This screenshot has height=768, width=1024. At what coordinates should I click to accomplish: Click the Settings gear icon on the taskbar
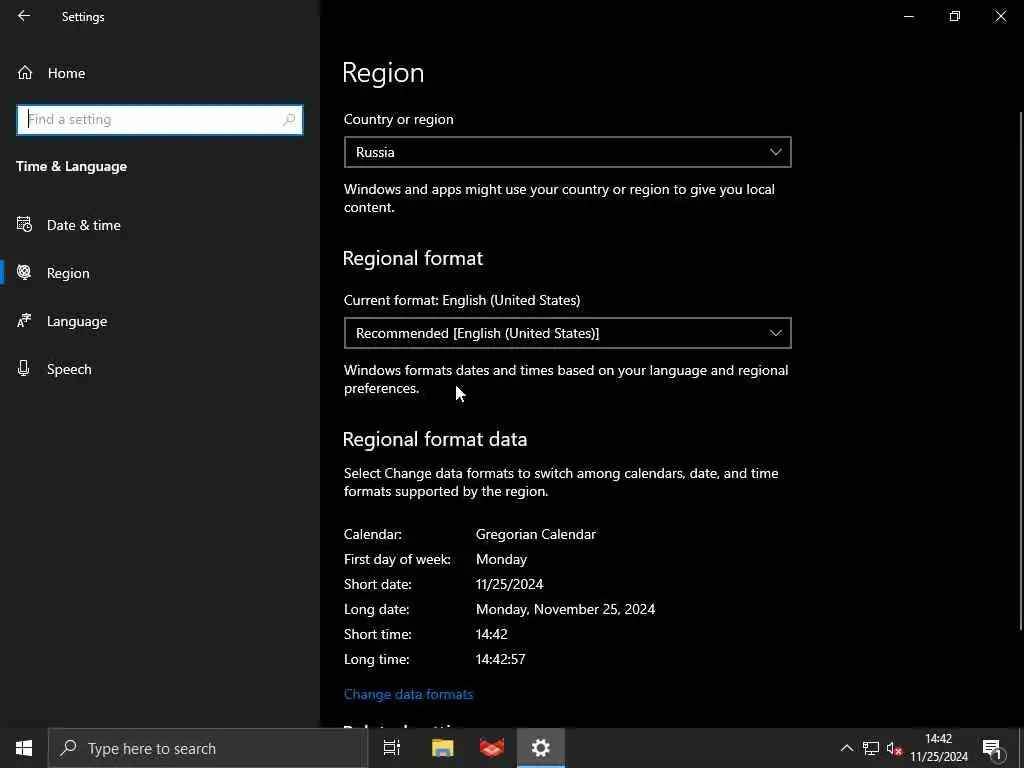(541, 748)
